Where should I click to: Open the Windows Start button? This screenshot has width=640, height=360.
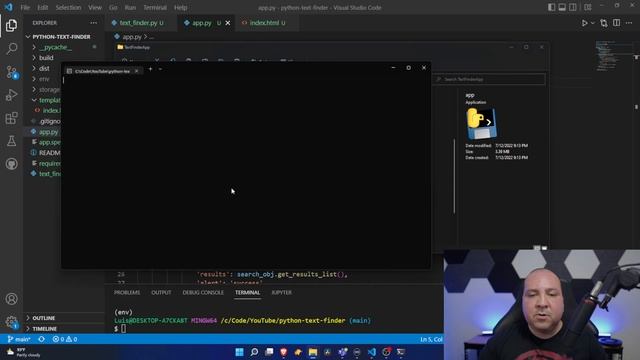pos(239,352)
